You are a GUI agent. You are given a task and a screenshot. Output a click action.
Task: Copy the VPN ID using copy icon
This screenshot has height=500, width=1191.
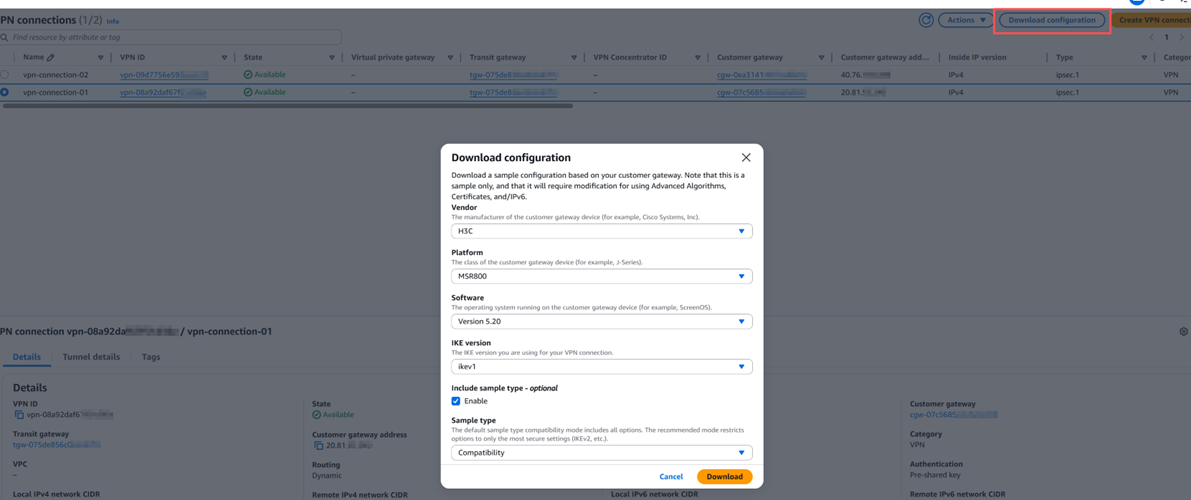[x=19, y=415]
